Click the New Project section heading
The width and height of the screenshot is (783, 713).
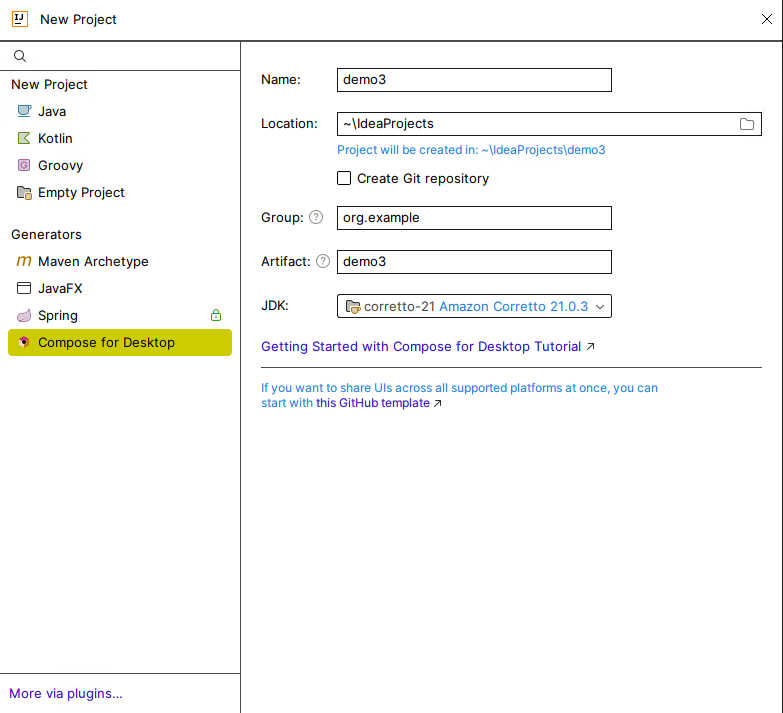tap(49, 84)
